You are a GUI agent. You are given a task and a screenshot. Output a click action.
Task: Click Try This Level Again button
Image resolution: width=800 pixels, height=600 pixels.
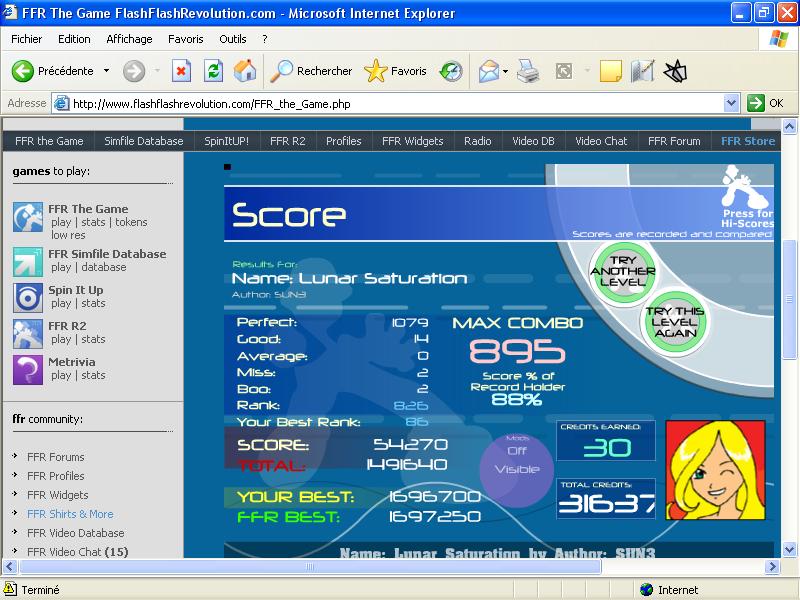click(674, 322)
